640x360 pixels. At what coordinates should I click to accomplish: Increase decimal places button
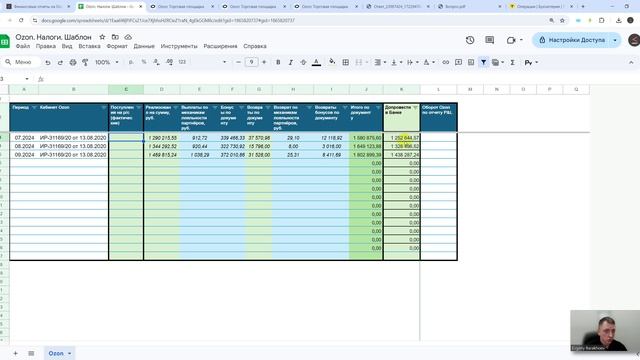169,62
